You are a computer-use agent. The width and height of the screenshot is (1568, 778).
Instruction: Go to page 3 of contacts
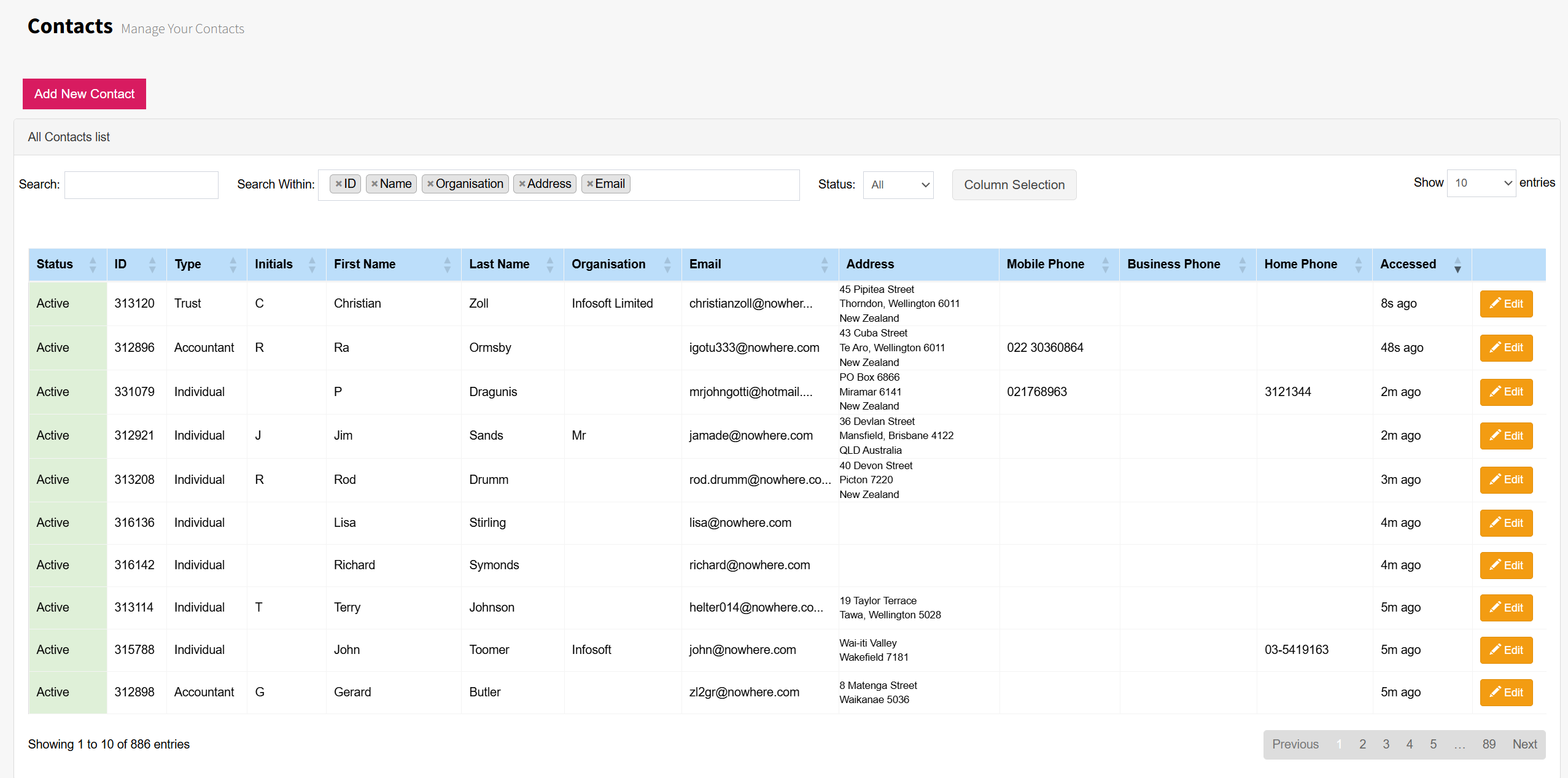point(1386,744)
